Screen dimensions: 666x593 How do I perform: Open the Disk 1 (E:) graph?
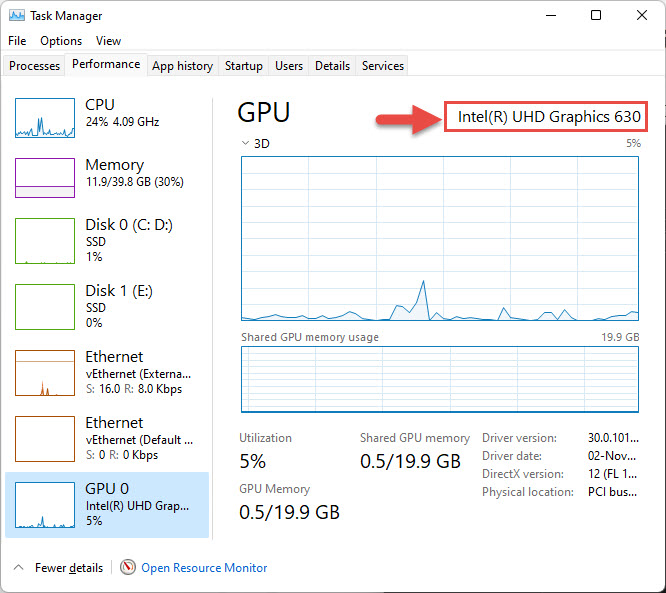click(45, 307)
